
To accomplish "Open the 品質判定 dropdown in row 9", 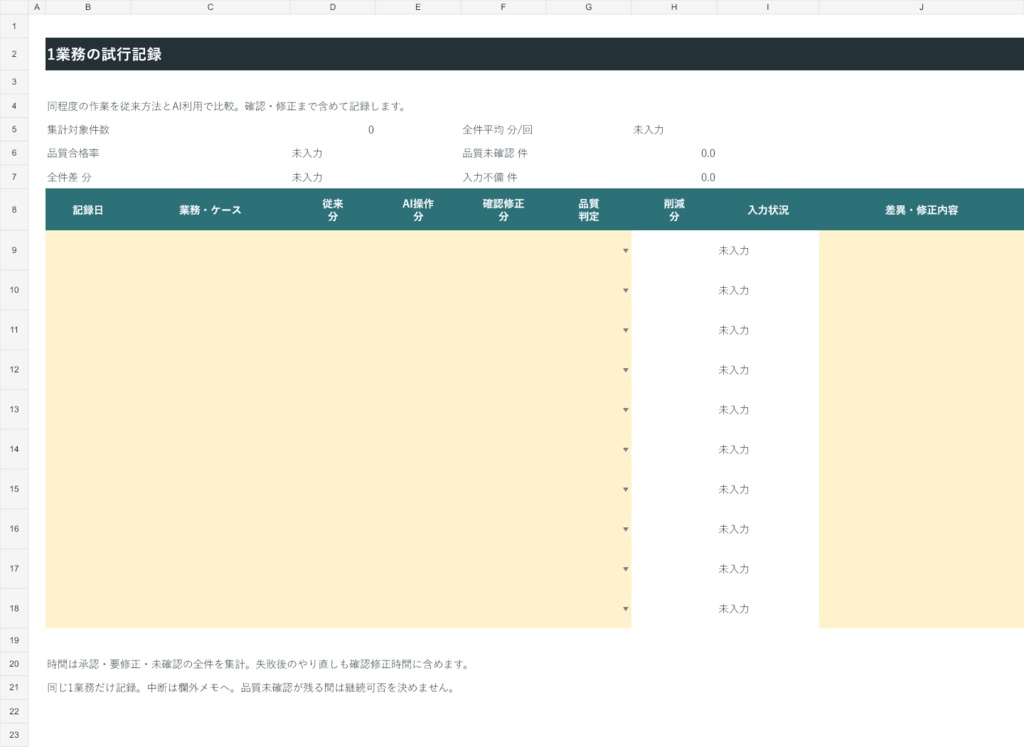I will tap(625, 251).
